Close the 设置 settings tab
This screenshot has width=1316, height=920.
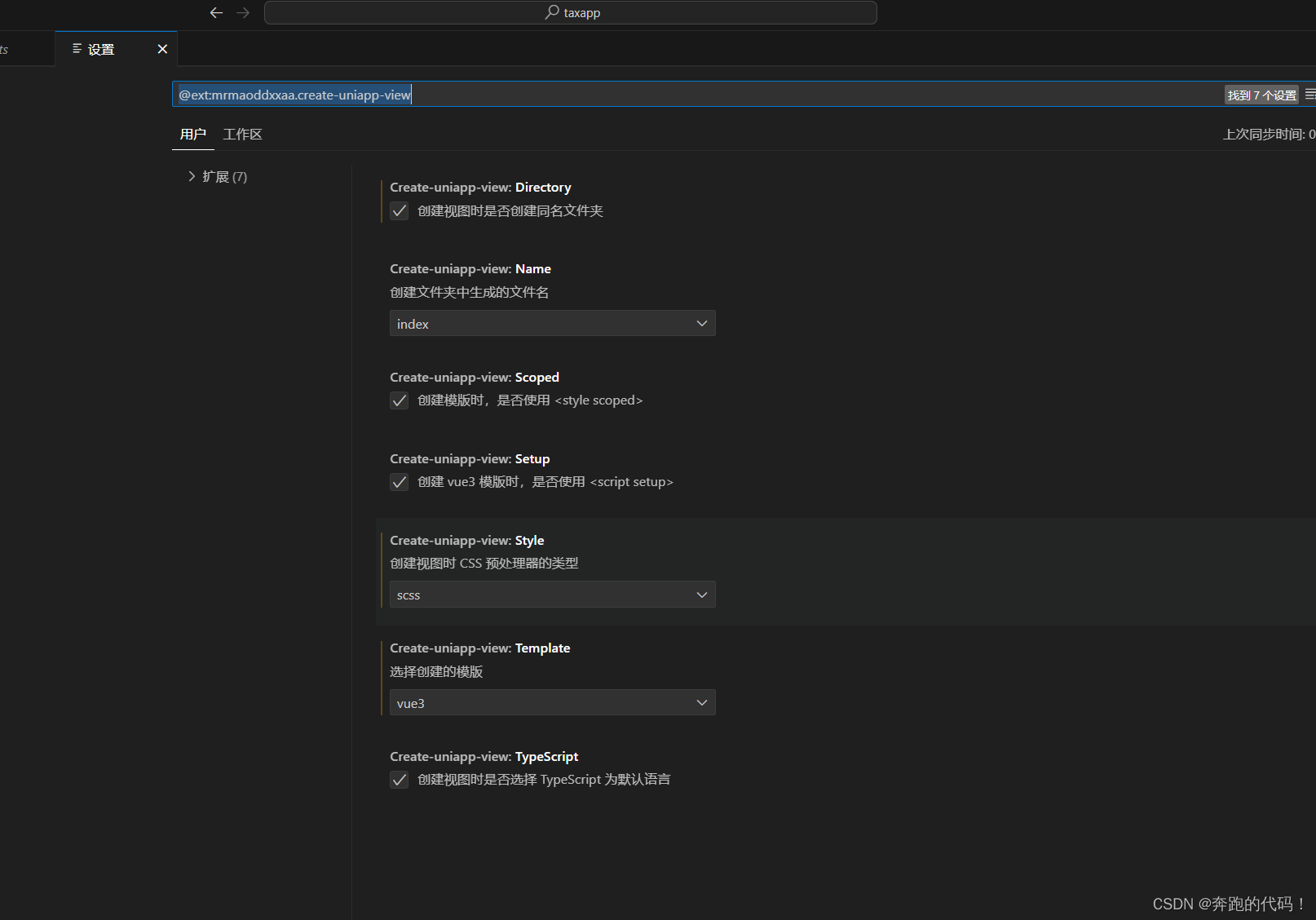162,49
